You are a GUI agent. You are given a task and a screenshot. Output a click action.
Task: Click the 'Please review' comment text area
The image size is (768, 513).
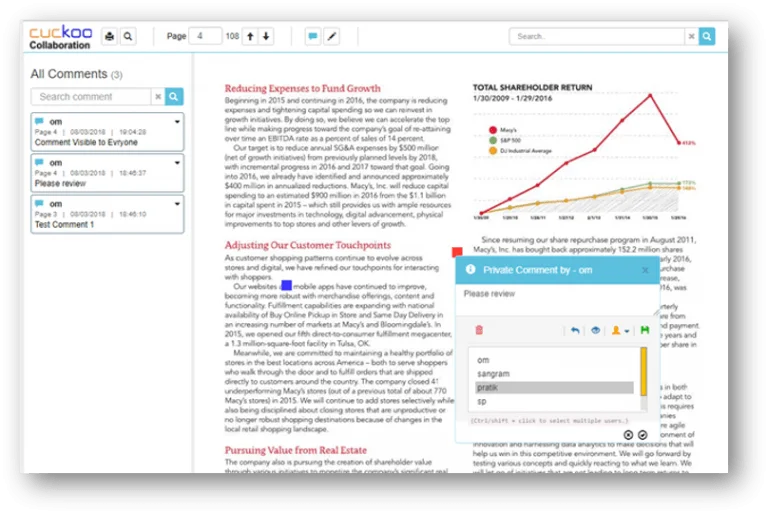557,299
